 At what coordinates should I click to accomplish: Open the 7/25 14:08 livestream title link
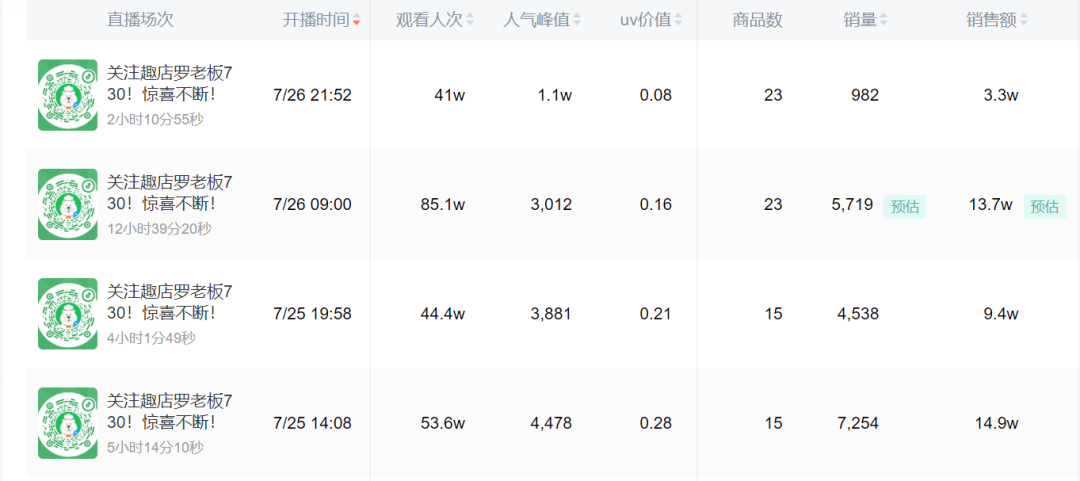[169, 411]
